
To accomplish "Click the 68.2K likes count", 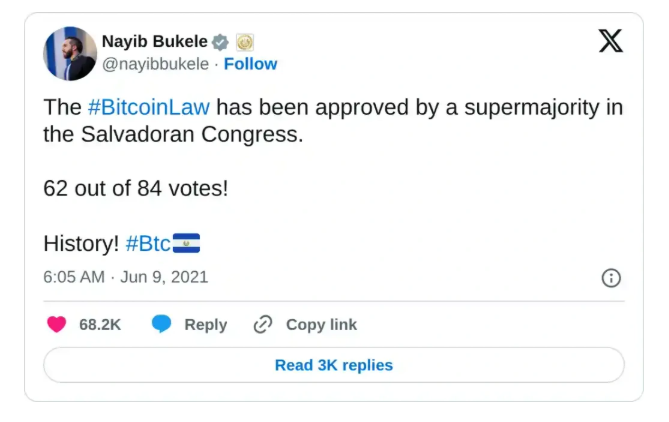I will pyautogui.click(x=100, y=325).
